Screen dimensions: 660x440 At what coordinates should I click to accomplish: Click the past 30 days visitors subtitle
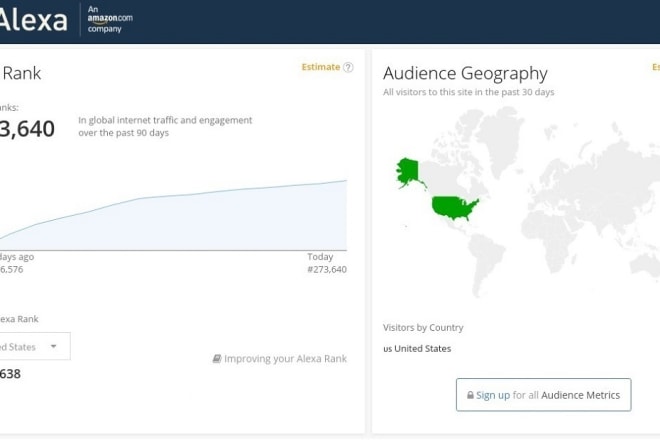468,92
